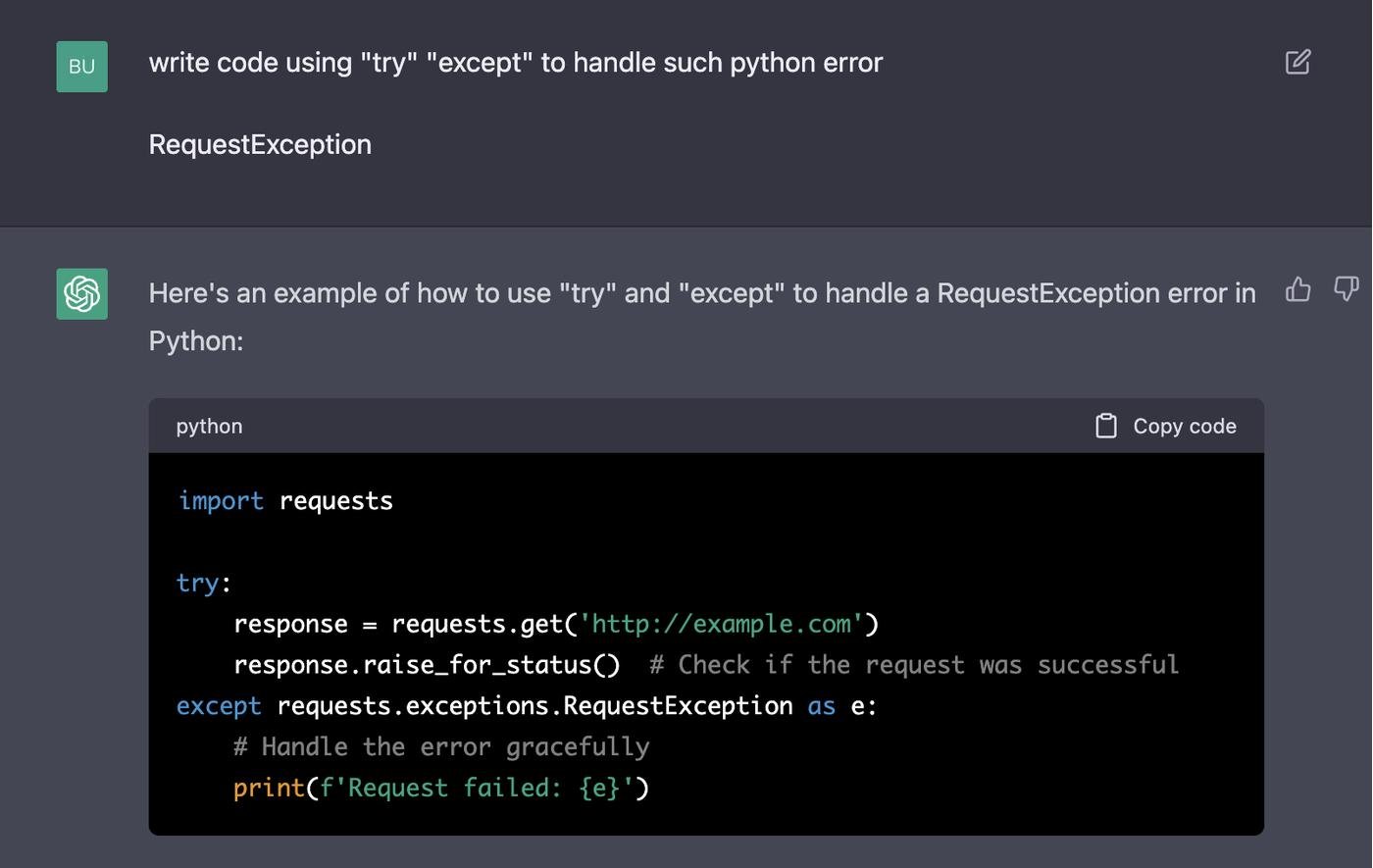Click the response.raise_for_status() call
Viewport: 1373px width, 868px height.
427,666
